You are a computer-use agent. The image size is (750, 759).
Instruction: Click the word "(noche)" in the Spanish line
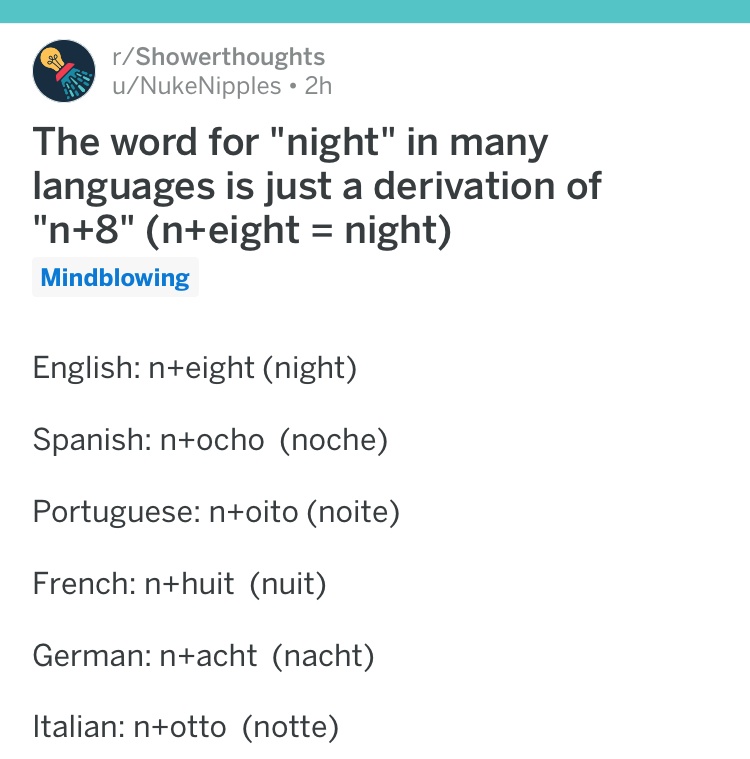pyautogui.click(x=334, y=440)
